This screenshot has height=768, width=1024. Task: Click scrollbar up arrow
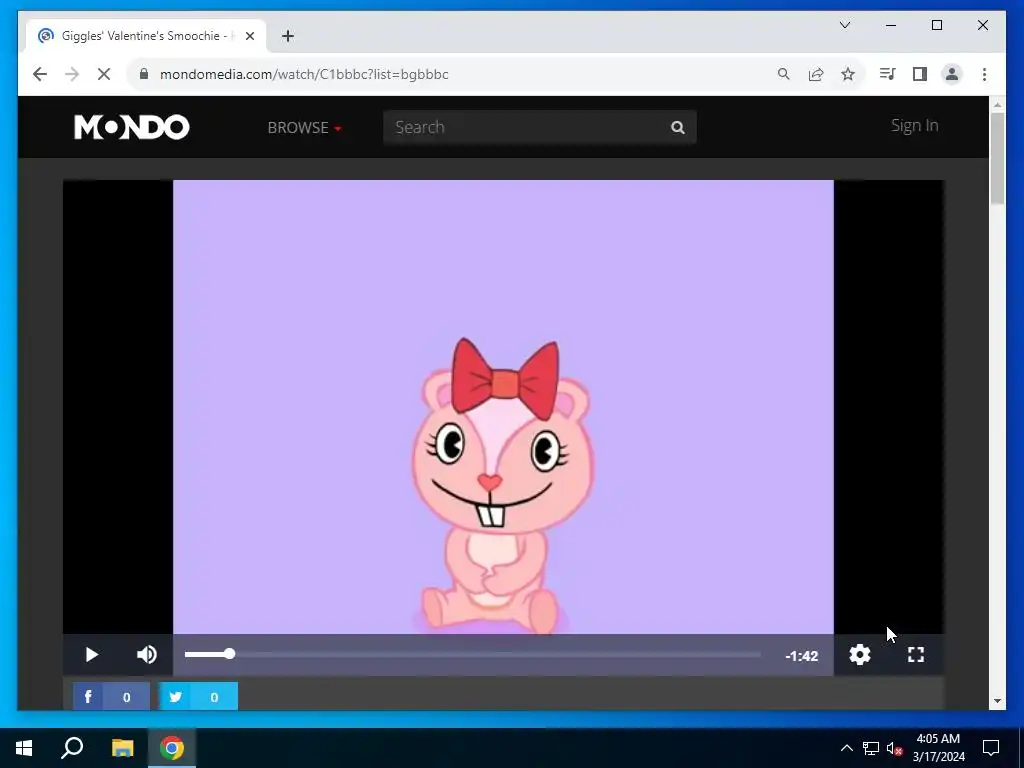(997, 104)
